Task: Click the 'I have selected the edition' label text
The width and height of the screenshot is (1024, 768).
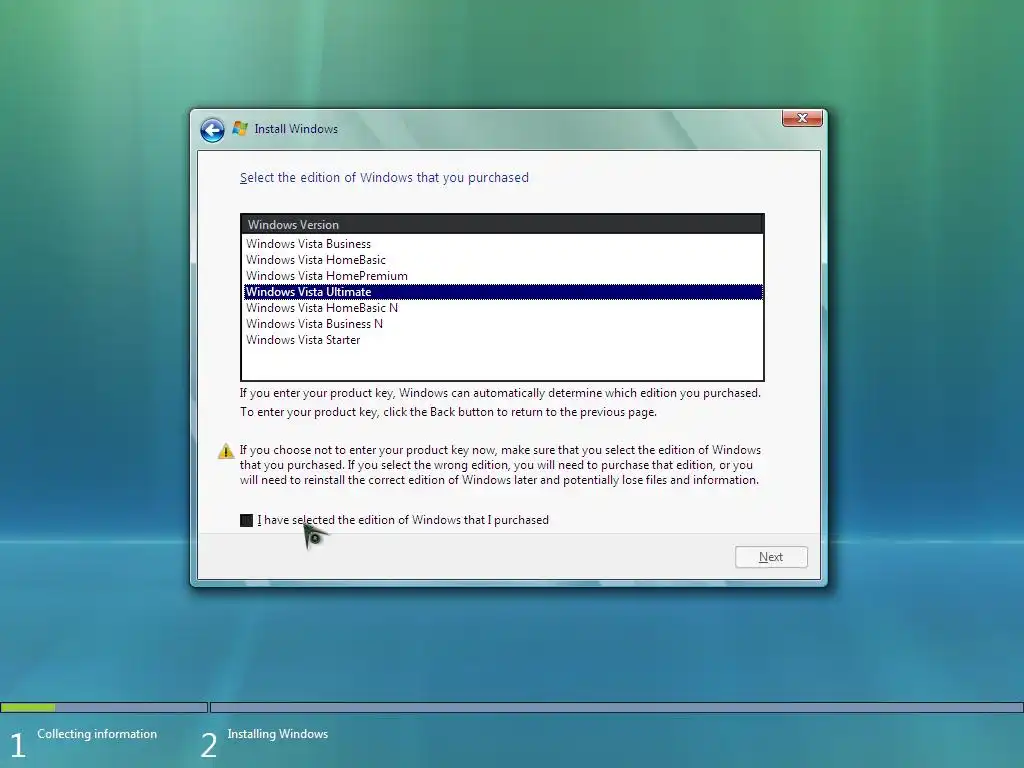Action: point(403,520)
